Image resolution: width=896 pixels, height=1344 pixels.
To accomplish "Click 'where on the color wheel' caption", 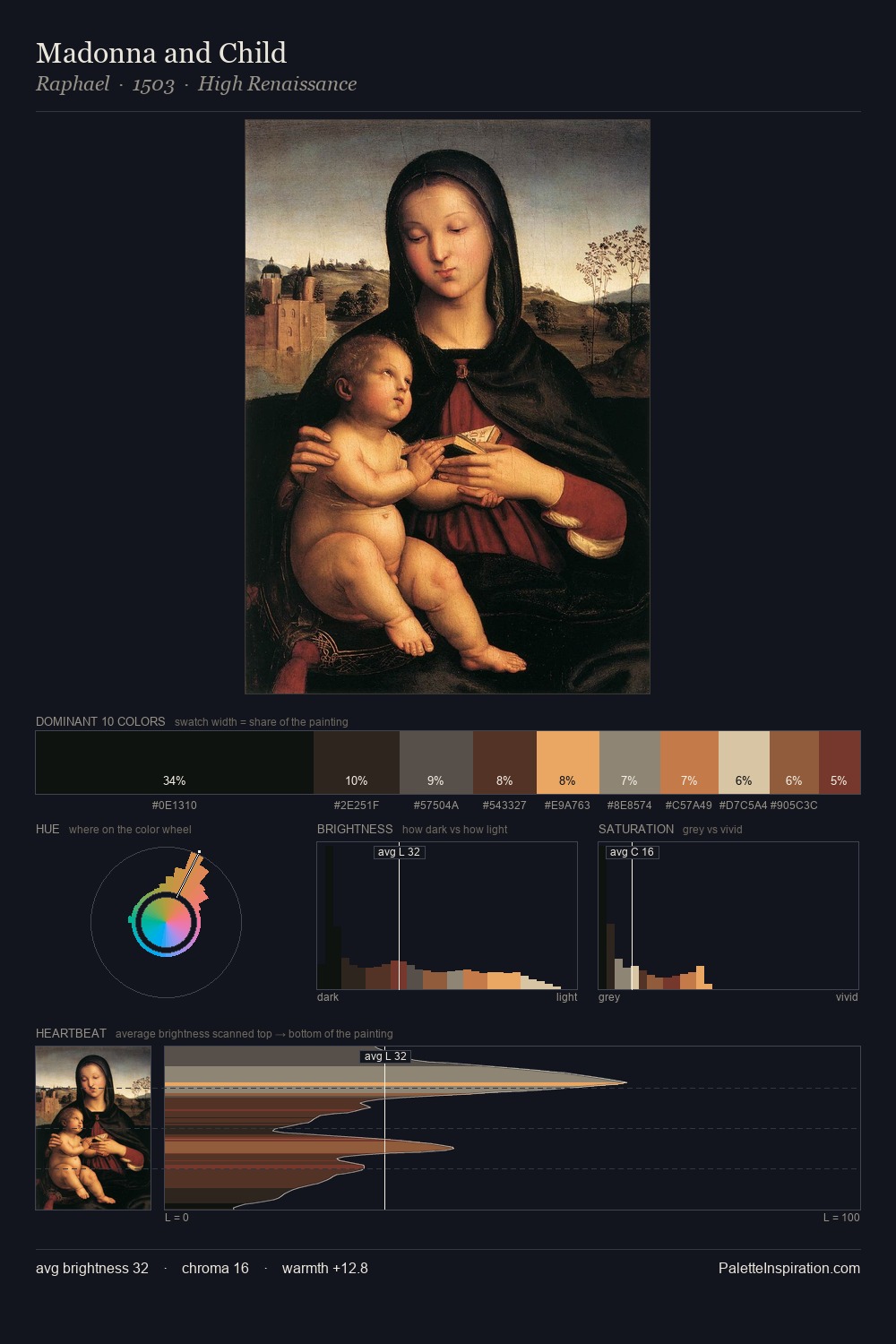I will tap(130, 830).
